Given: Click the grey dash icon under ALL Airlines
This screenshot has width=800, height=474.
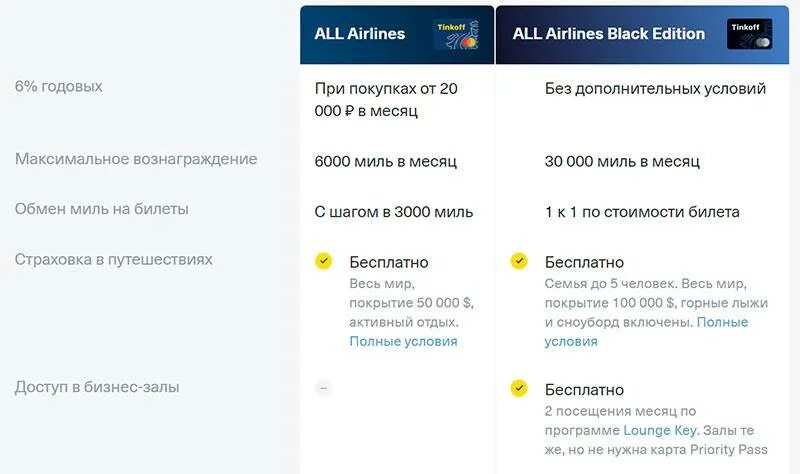Looking at the screenshot, I should click(323, 388).
